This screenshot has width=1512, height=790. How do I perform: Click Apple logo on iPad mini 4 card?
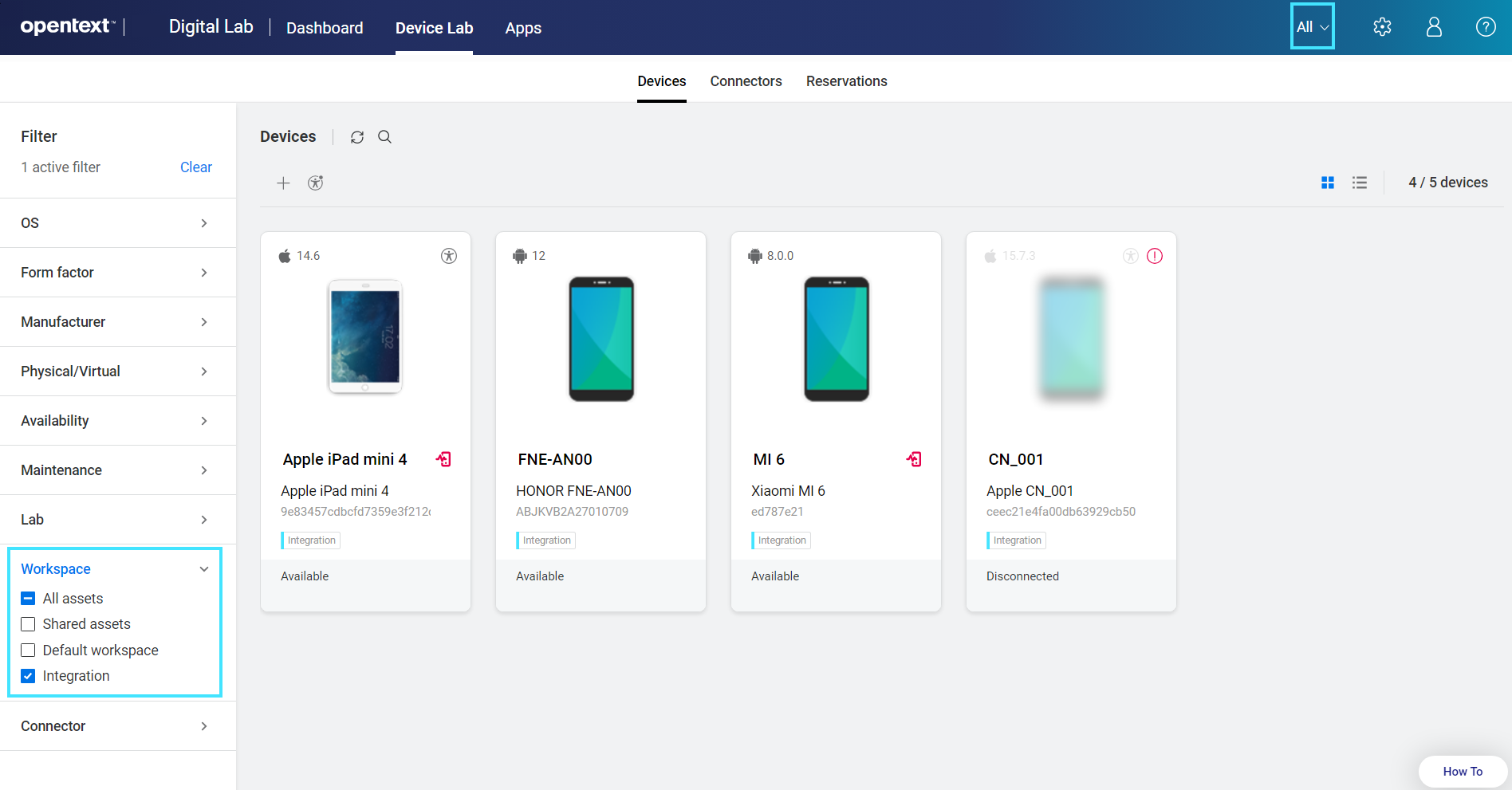point(285,256)
